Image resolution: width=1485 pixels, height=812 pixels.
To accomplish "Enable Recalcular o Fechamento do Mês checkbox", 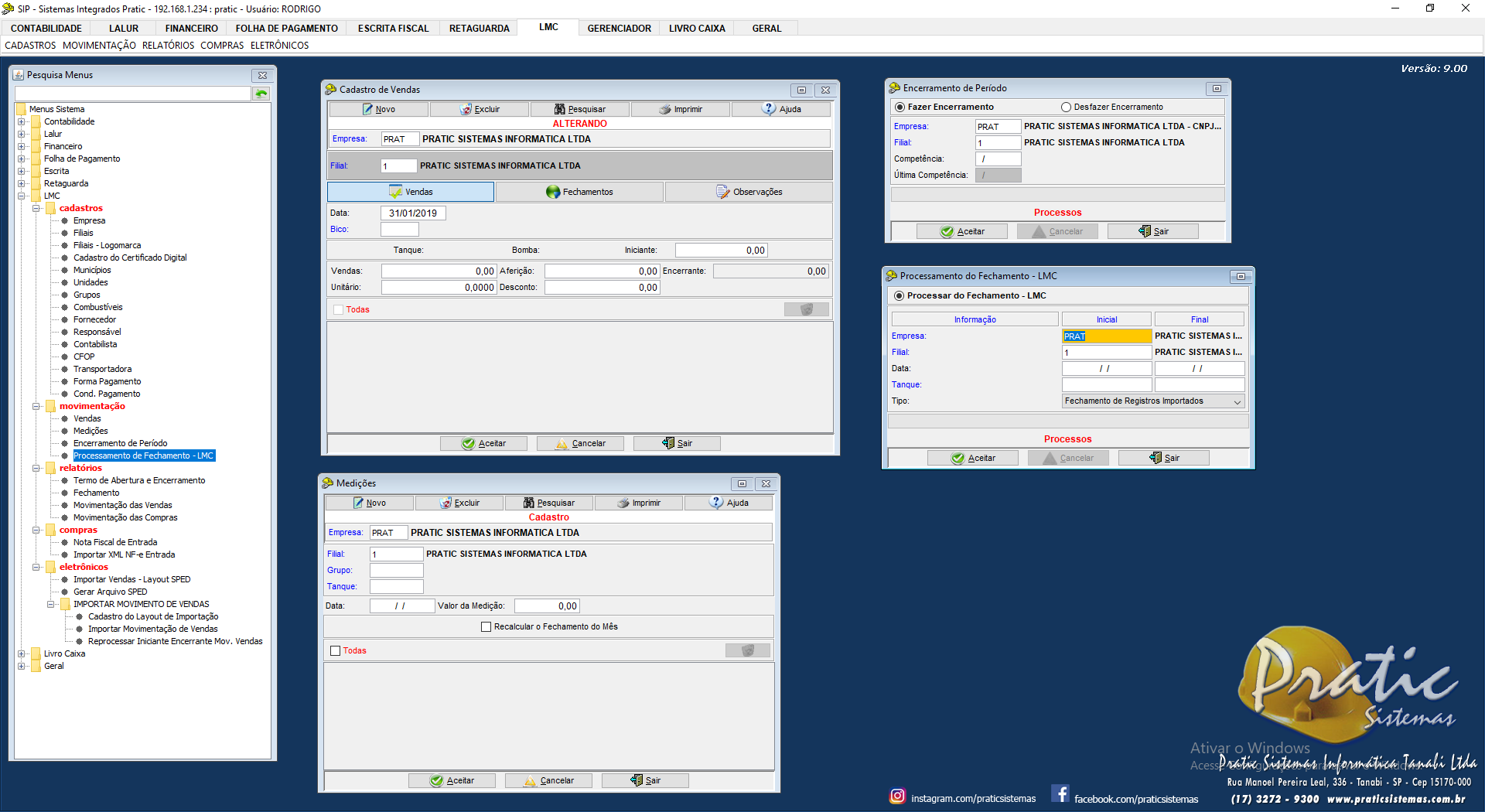I will [x=486, y=627].
